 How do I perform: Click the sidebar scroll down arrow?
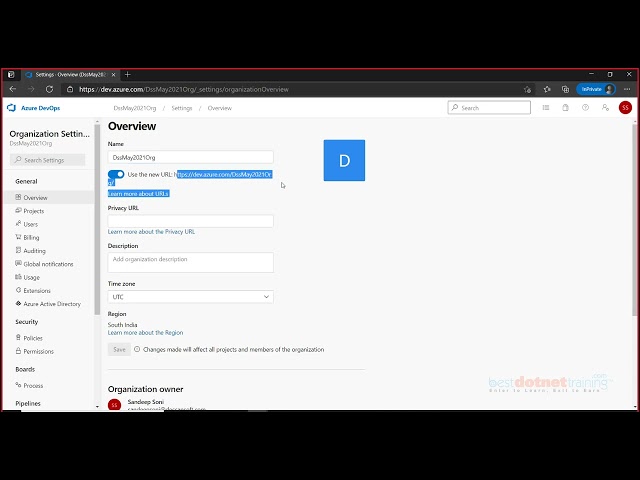coord(97,407)
